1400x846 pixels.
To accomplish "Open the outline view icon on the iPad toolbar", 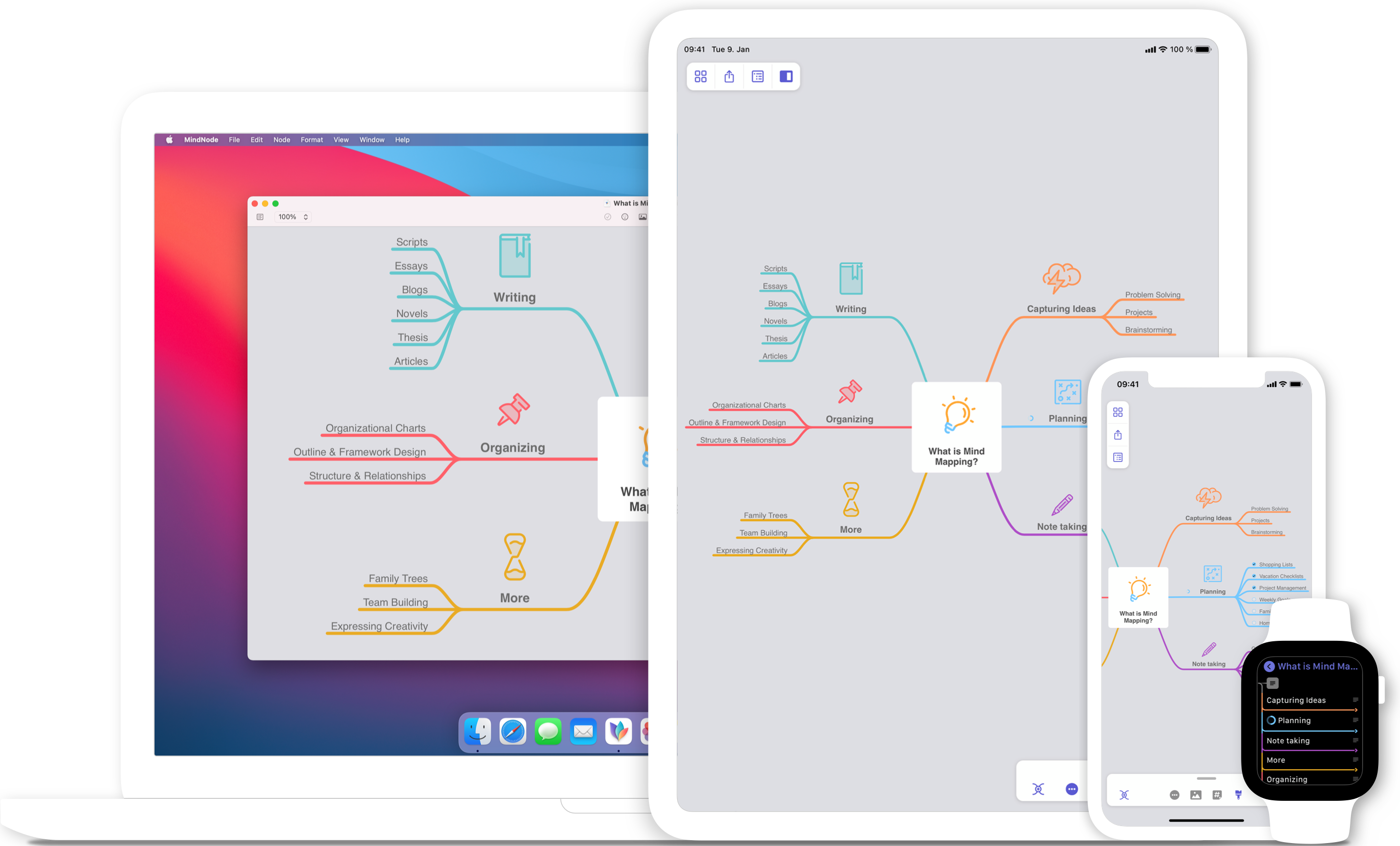I will click(757, 76).
